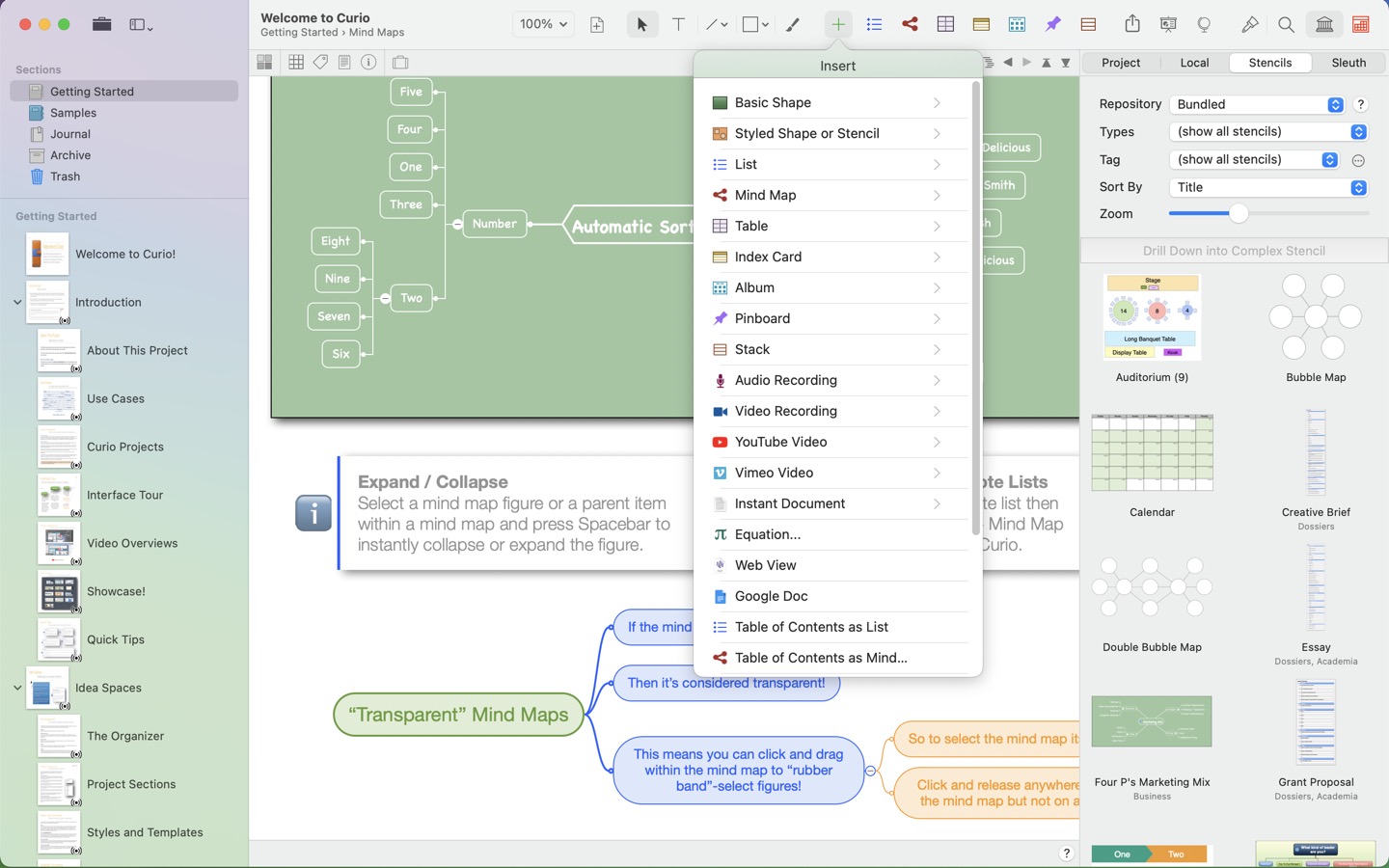The width and height of the screenshot is (1389, 868).
Task: Select the Text tool in toolbar
Action: [678, 25]
